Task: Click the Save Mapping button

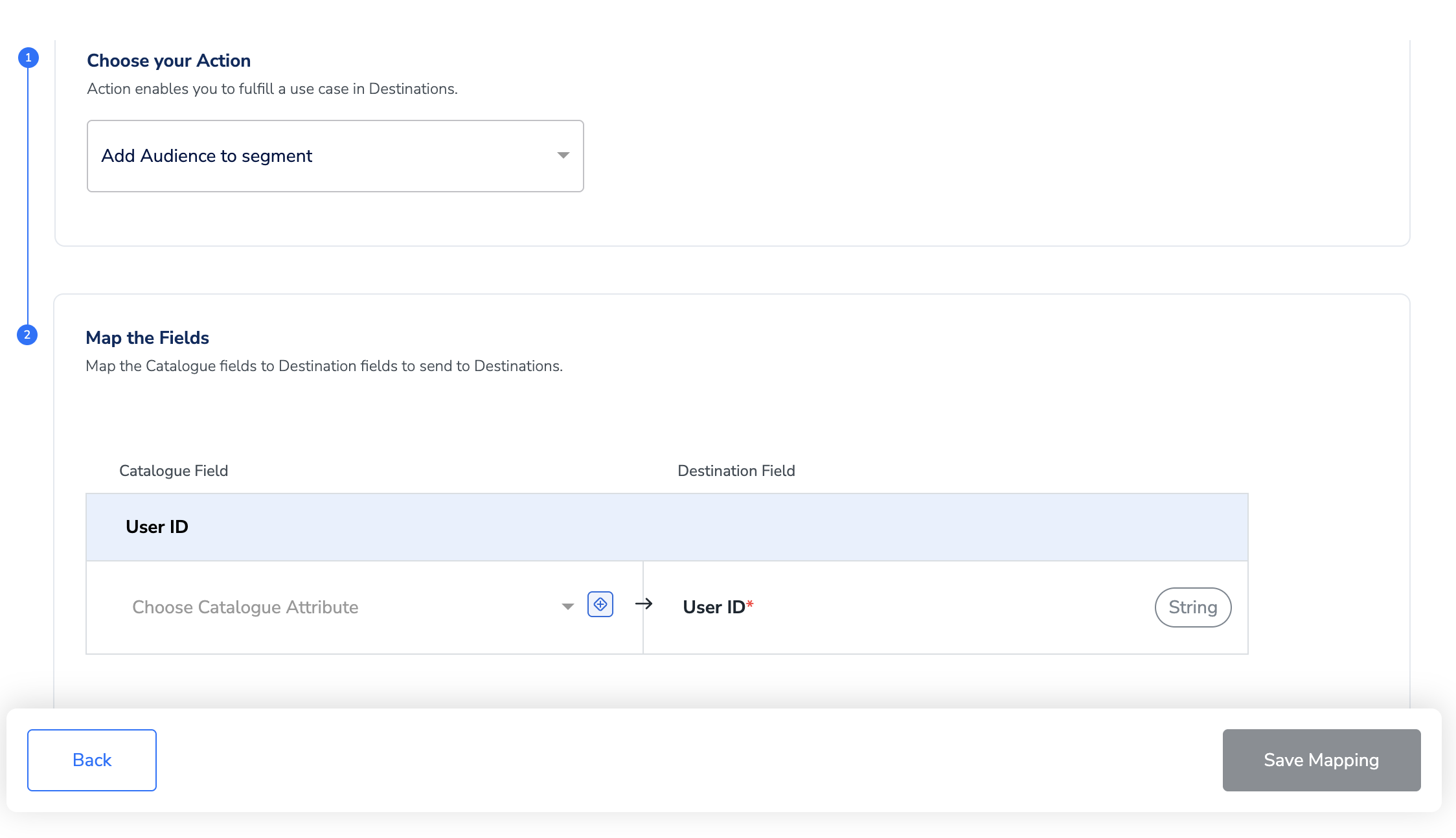Action: 1321,760
